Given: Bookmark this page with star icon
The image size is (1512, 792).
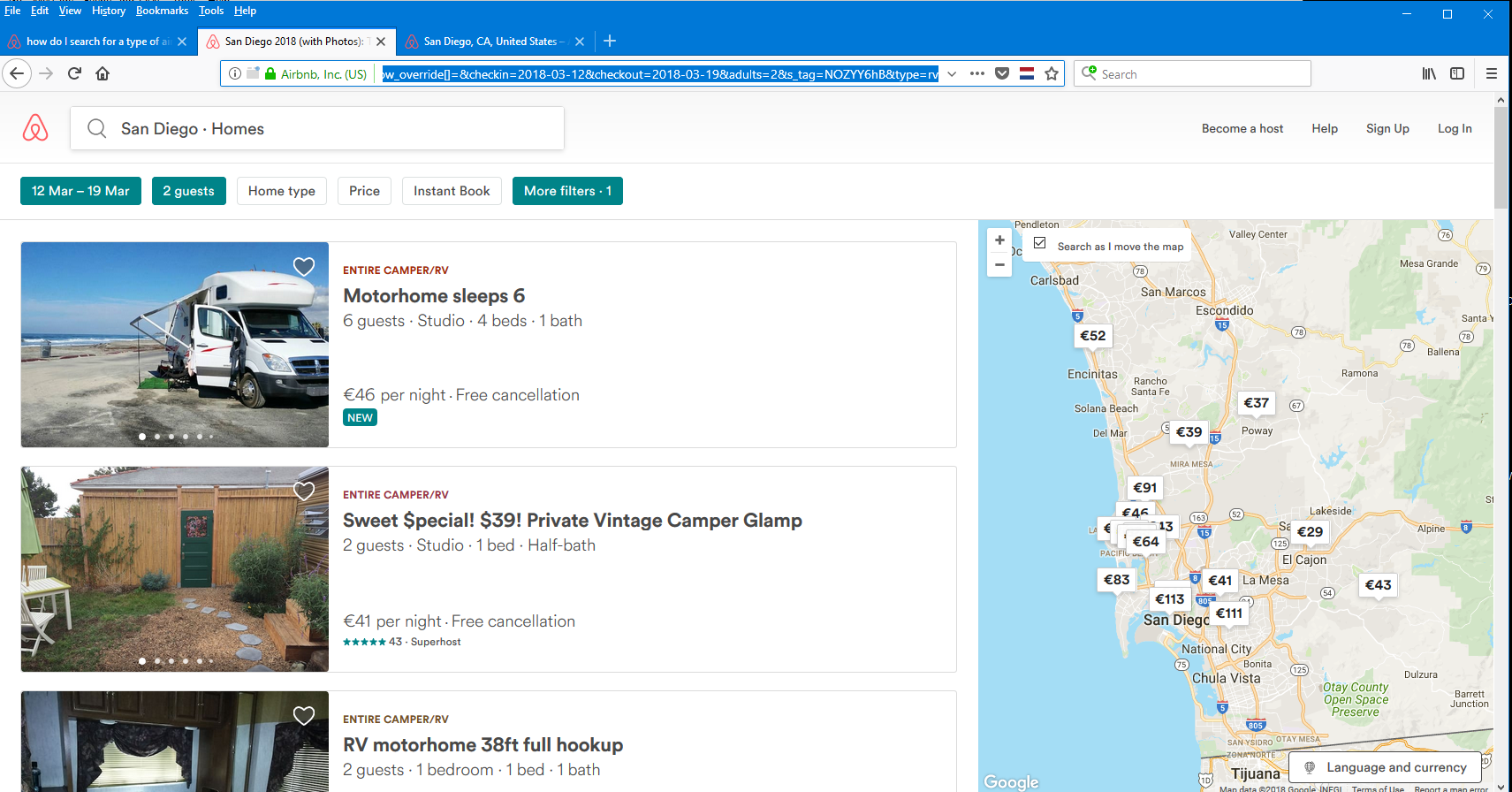Looking at the screenshot, I should pos(1052,74).
